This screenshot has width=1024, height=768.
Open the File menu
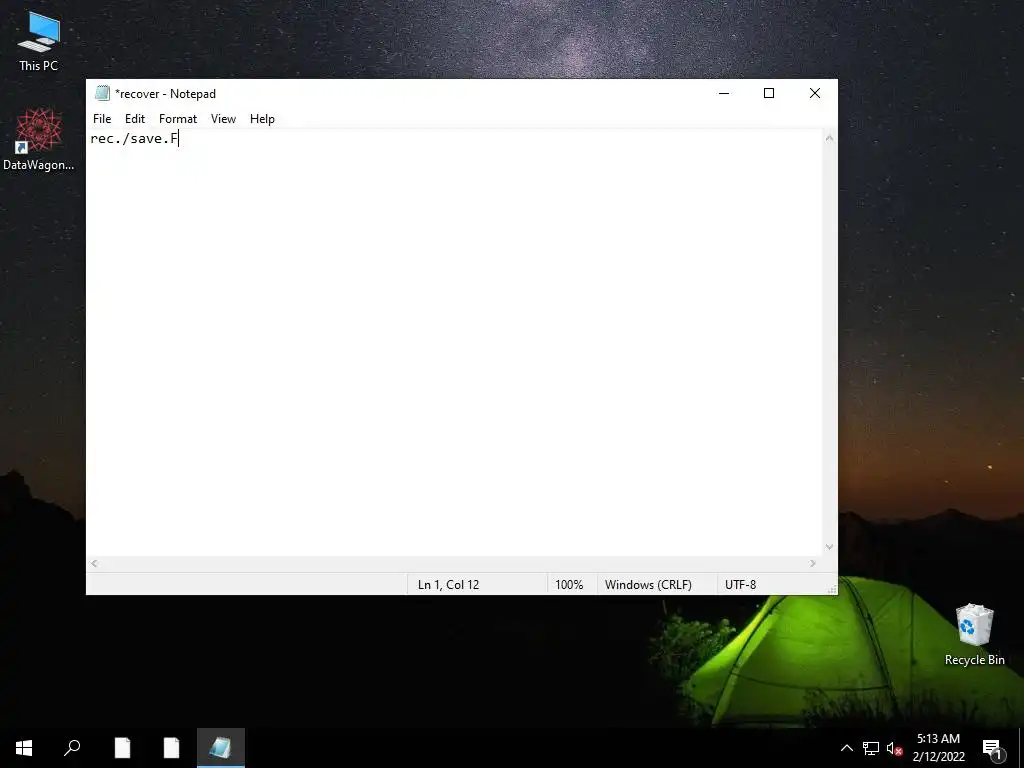tap(102, 119)
